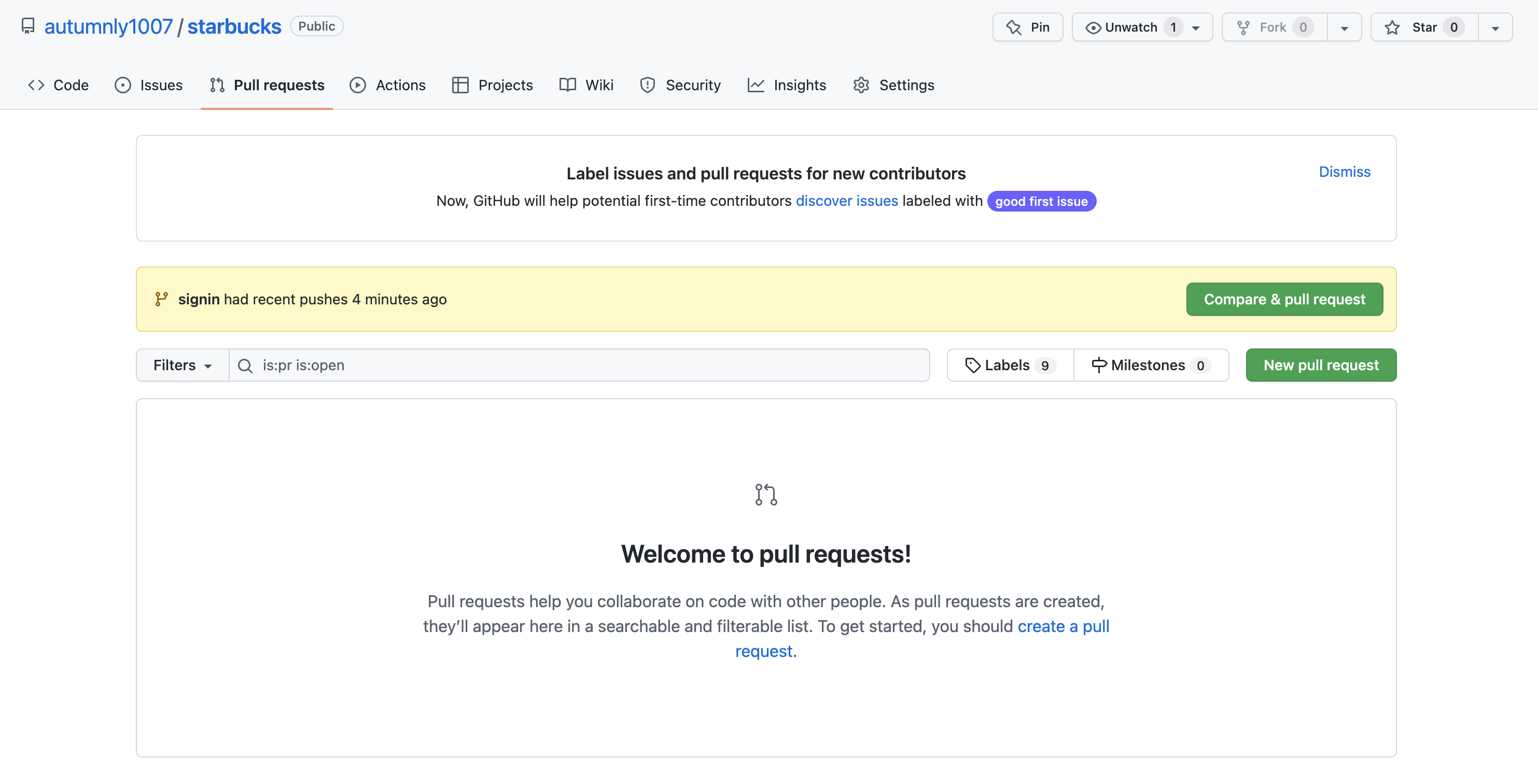Click the Public visibility badge

coord(316,26)
